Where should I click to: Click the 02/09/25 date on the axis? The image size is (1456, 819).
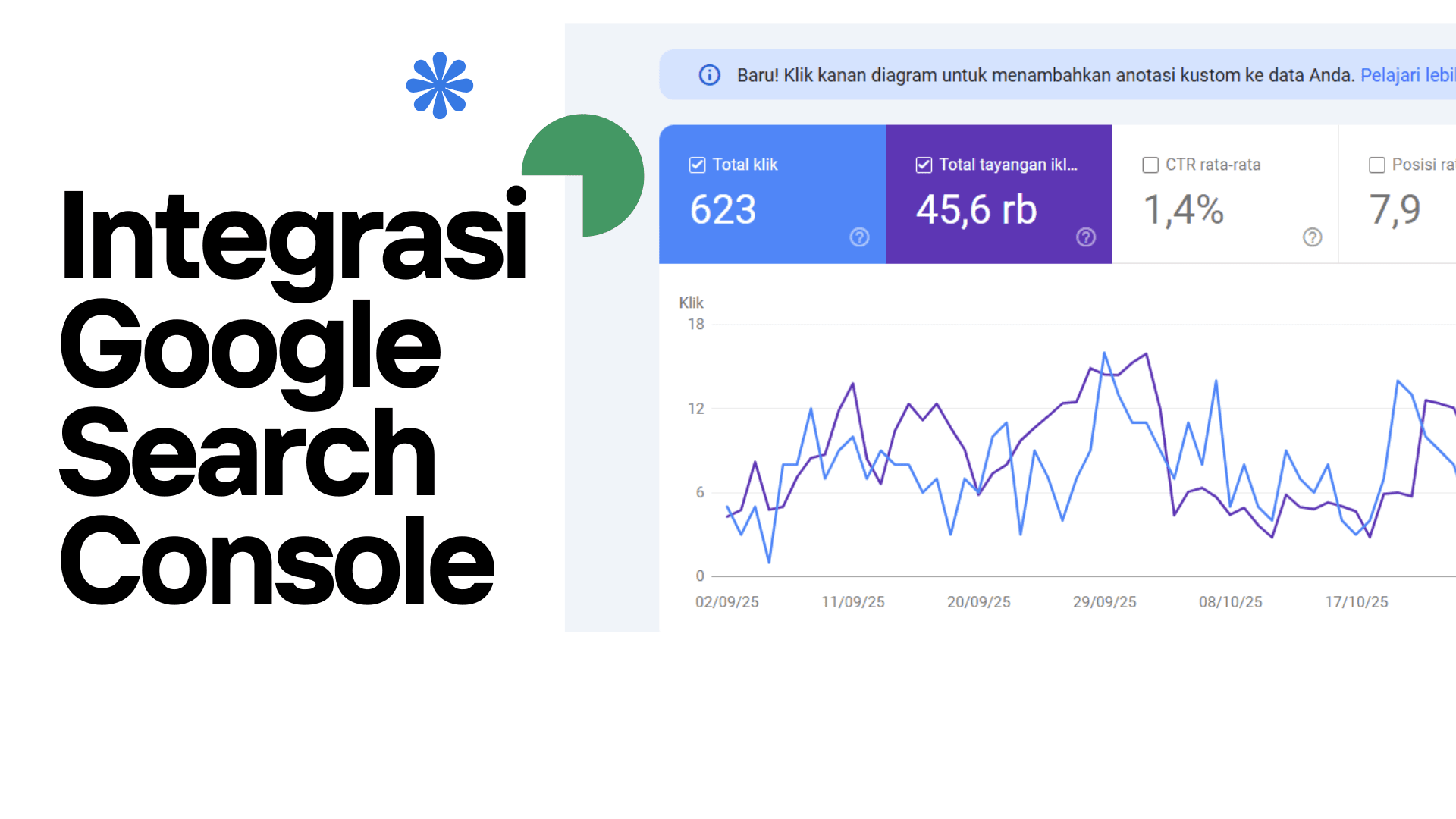click(726, 602)
